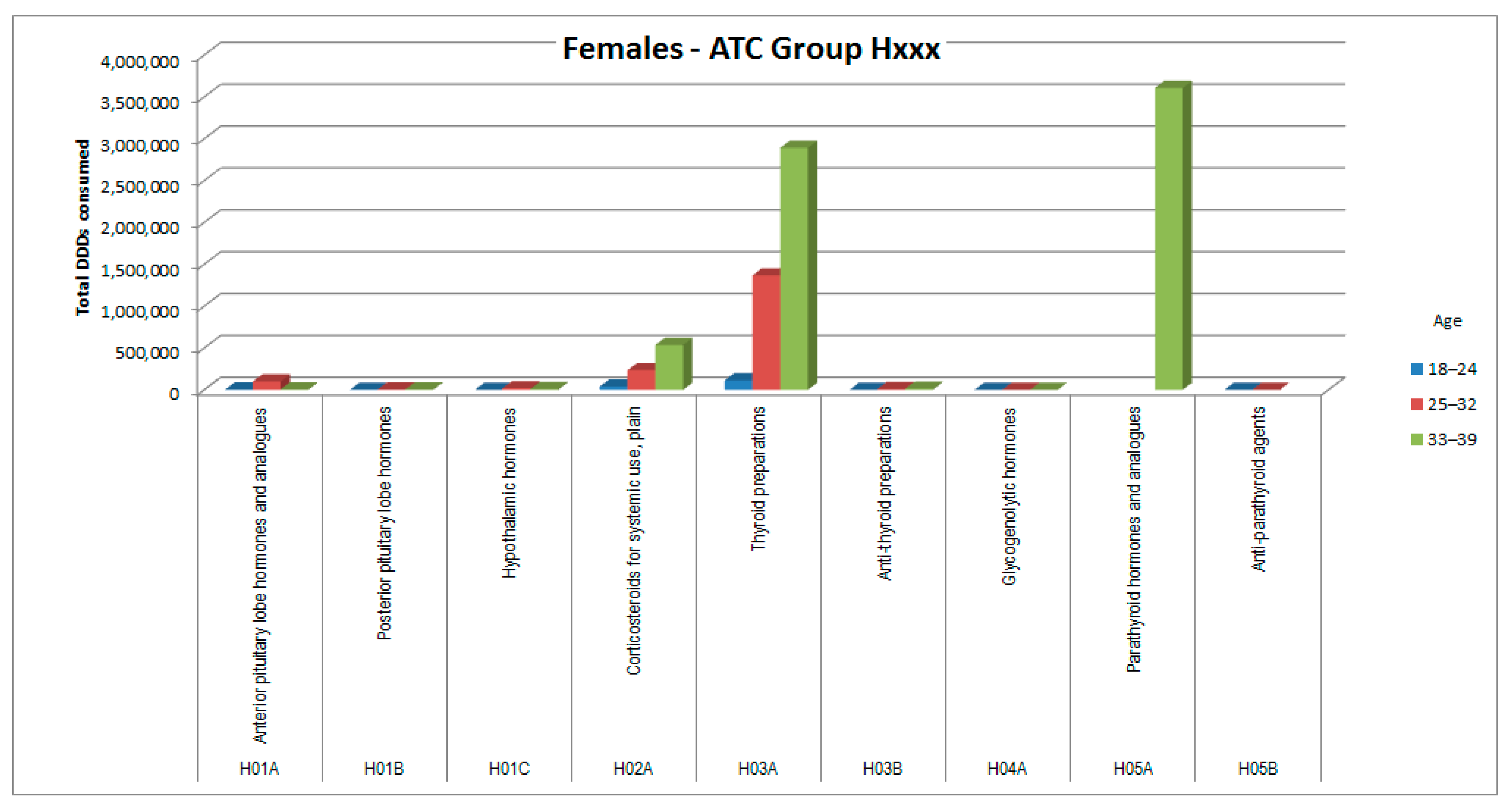Click the 'H03B' category code
1512x809 pixels.
(x=882, y=769)
